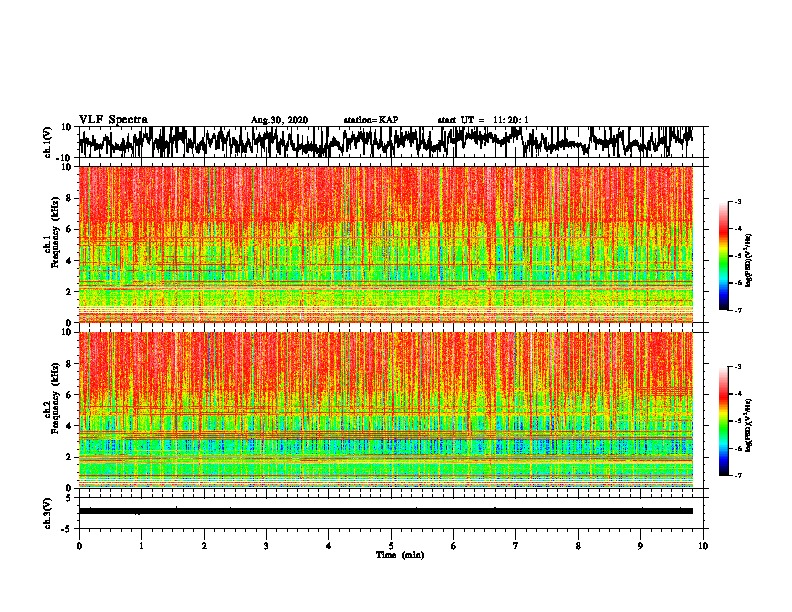
Task: Click the log(PSD) label beside ch.1 colorbar
Action: click(x=749, y=261)
